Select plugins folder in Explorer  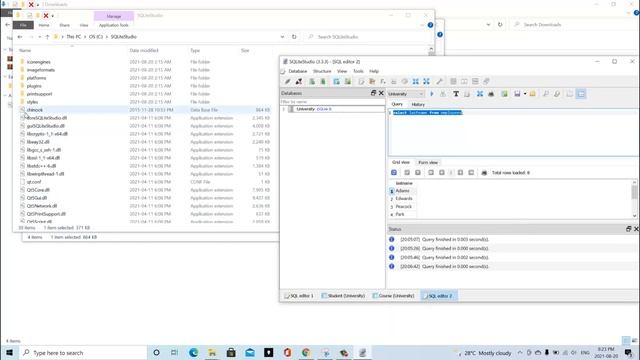34,86
